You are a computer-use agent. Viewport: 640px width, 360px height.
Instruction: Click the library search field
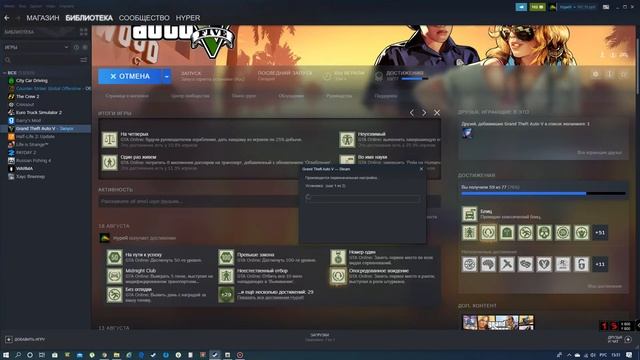tap(41, 60)
